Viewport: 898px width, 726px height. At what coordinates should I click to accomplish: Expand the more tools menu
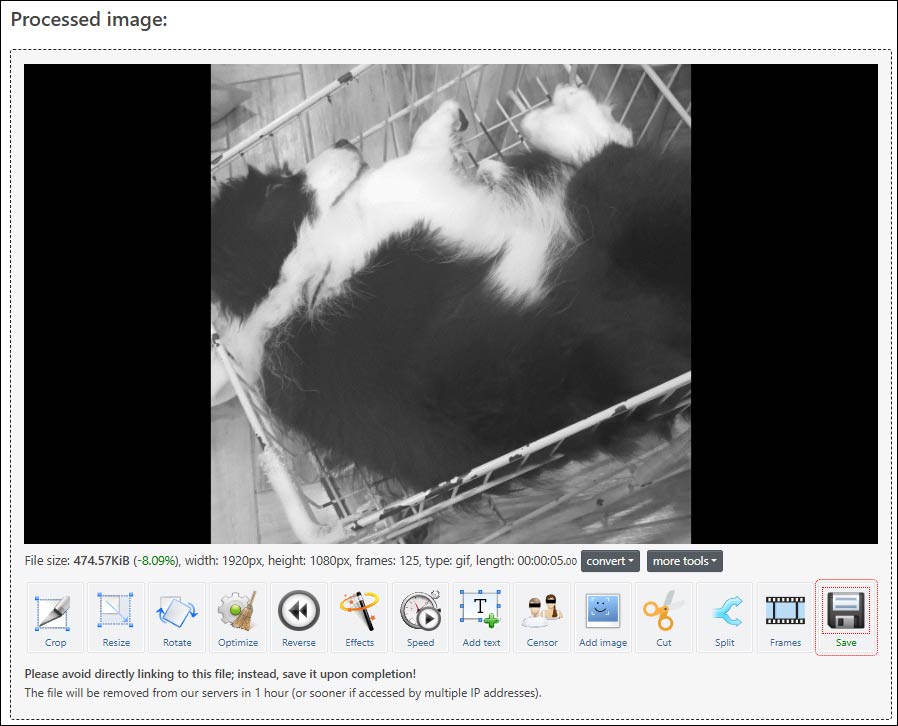click(x=684, y=561)
